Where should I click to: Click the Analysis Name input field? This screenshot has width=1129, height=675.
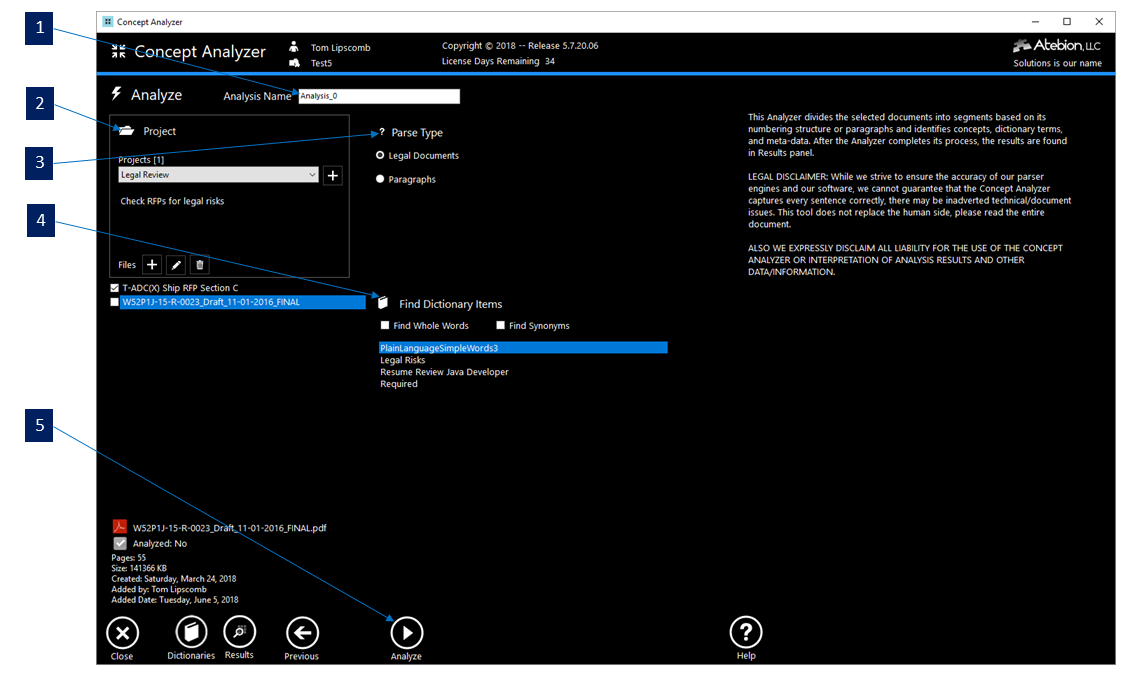point(379,96)
